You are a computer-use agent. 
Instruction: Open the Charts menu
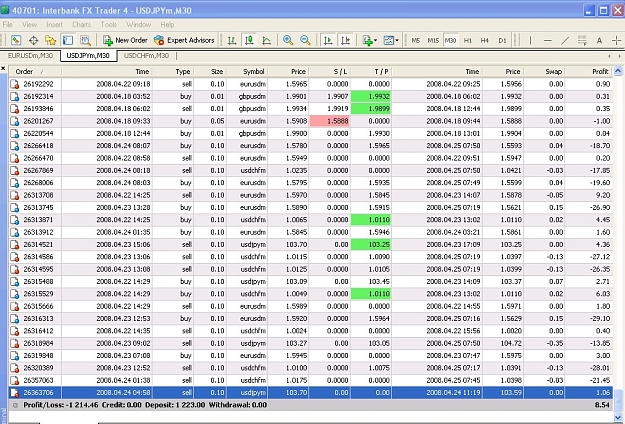click(x=81, y=24)
